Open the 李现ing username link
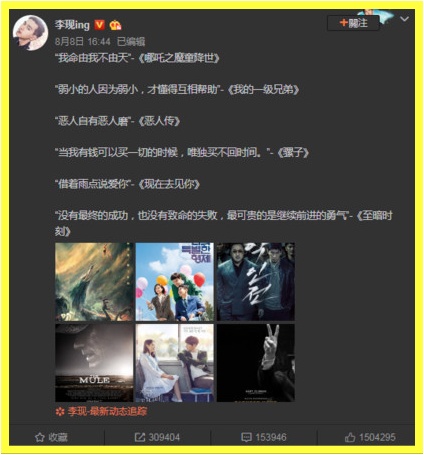424x455 pixels. (x=72, y=25)
